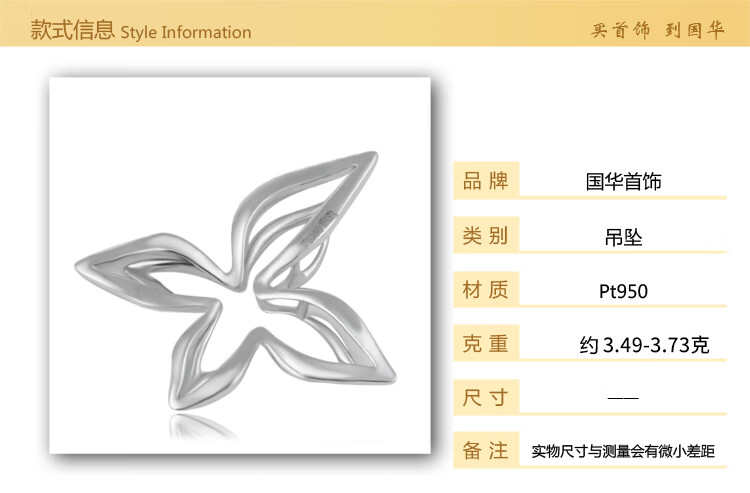Screen dimensions: 750x493
Task: Click the dash value beside '尺寸'
Action: pos(623,397)
